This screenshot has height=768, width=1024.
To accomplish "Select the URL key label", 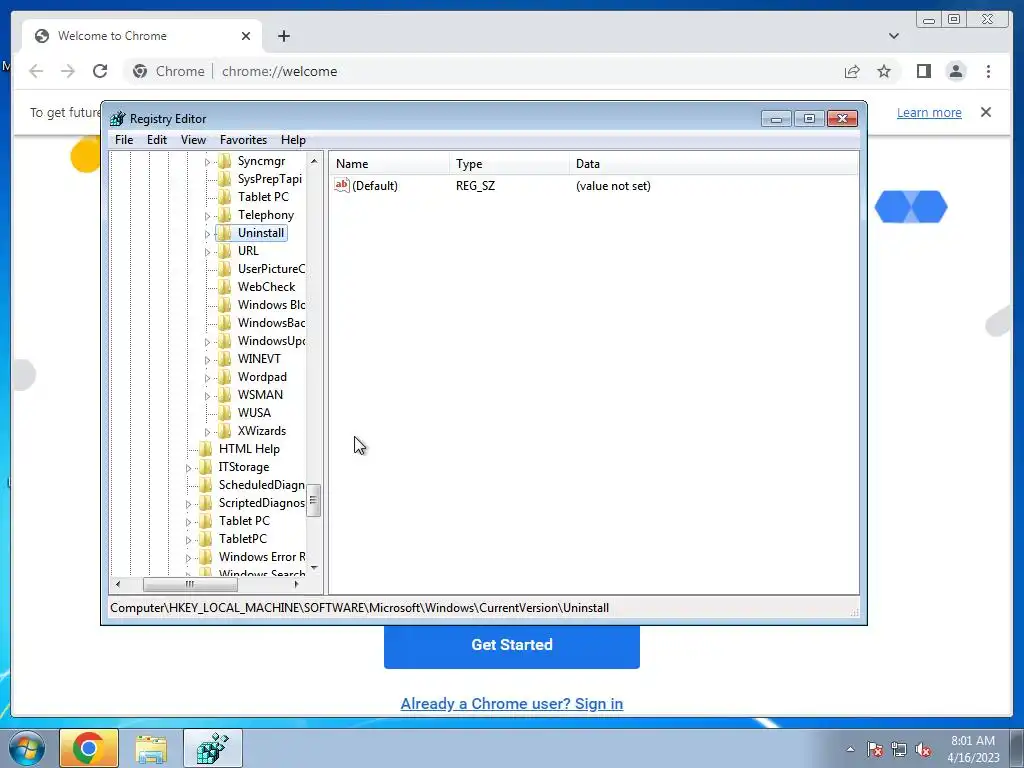I will (248, 251).
